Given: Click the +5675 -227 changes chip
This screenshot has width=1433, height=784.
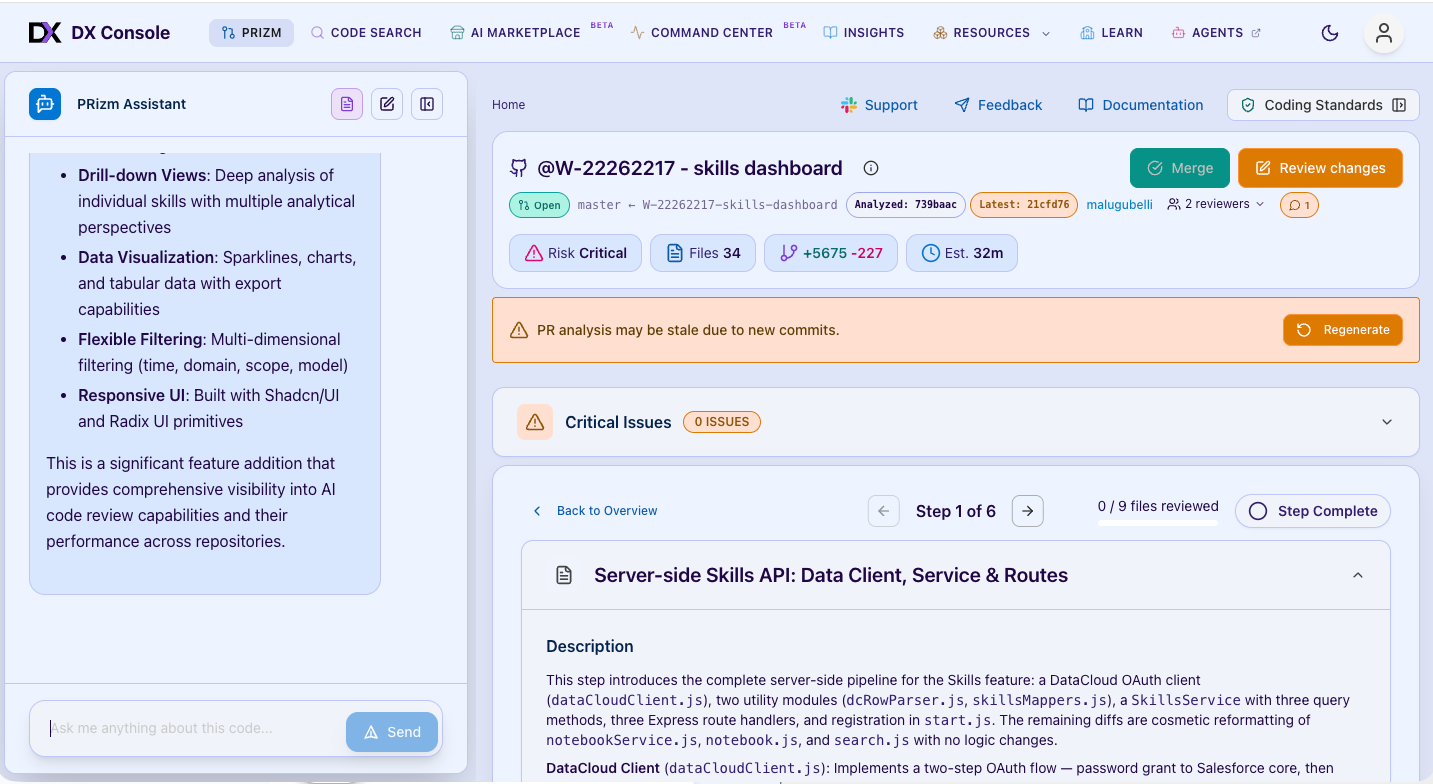Looking at the screenshot, I should coord(831,253).
